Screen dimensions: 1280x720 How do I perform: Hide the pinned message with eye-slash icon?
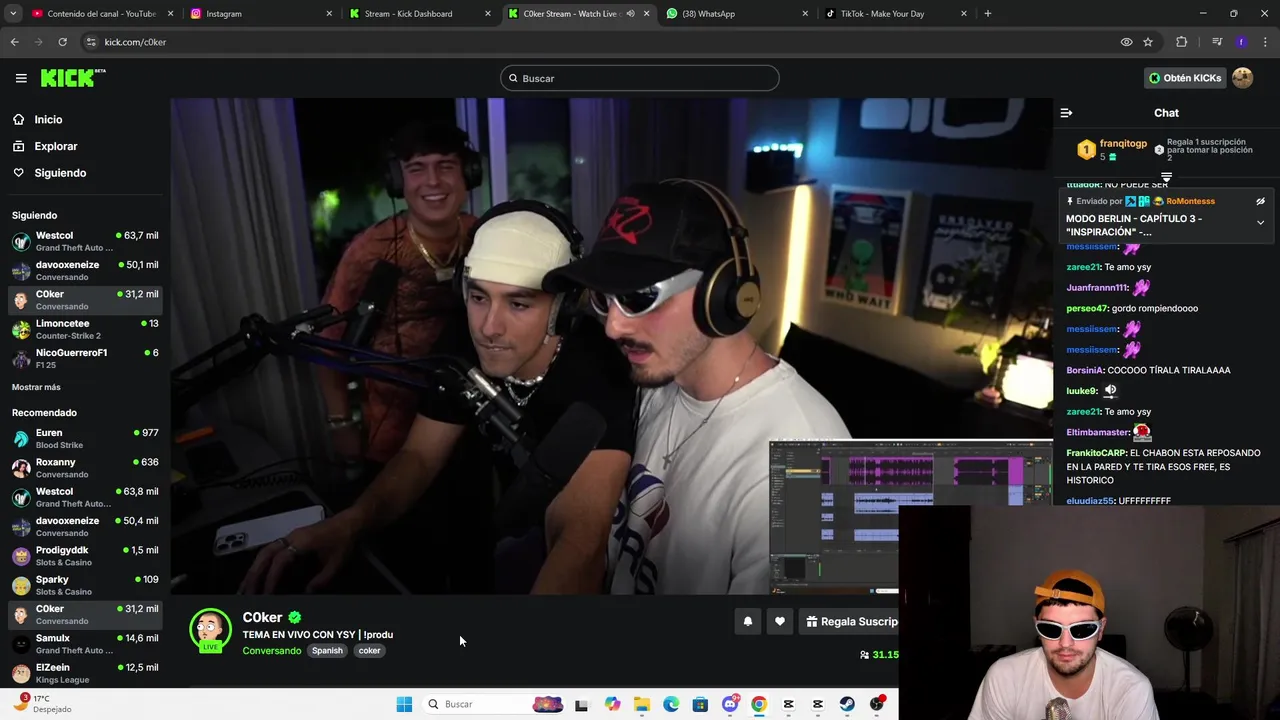click(1260, 201)
